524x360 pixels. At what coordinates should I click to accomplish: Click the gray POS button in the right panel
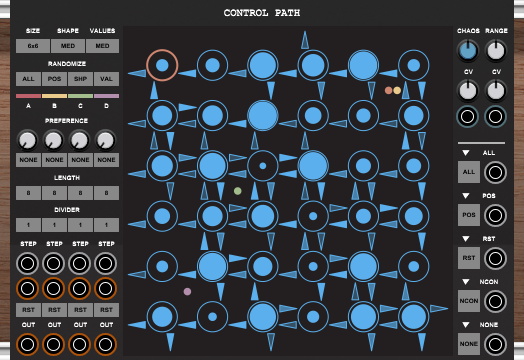[469, 215]
